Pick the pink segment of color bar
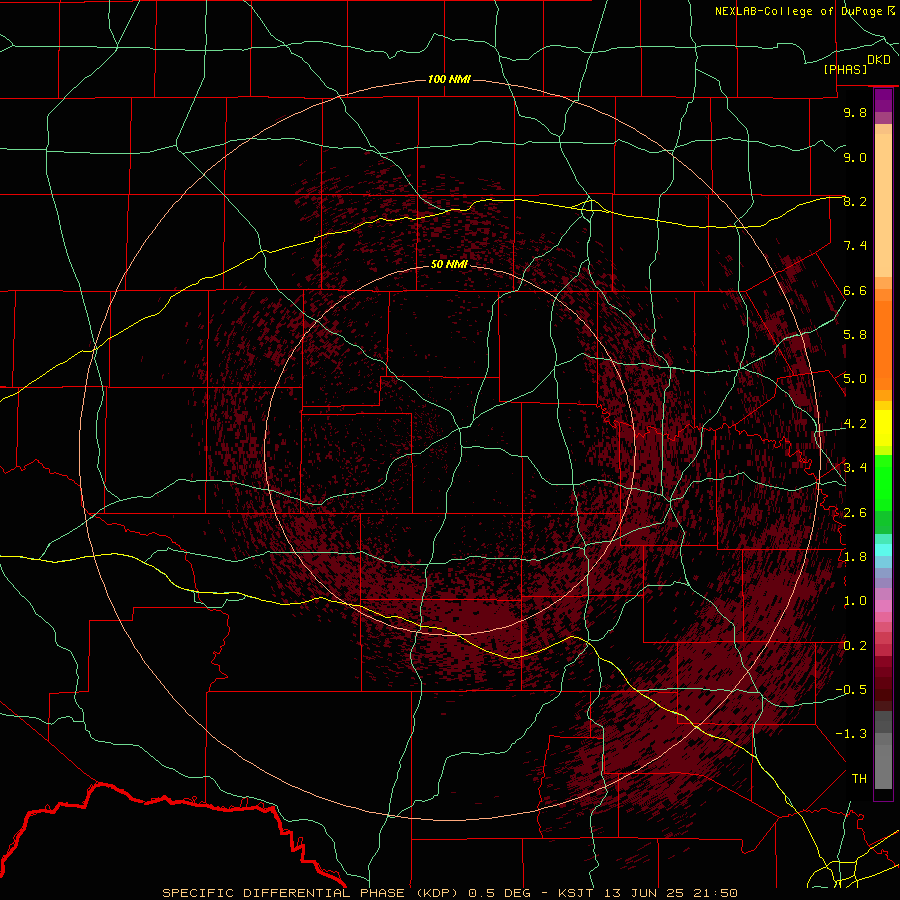The image size is (900, 900). [883, 606]
